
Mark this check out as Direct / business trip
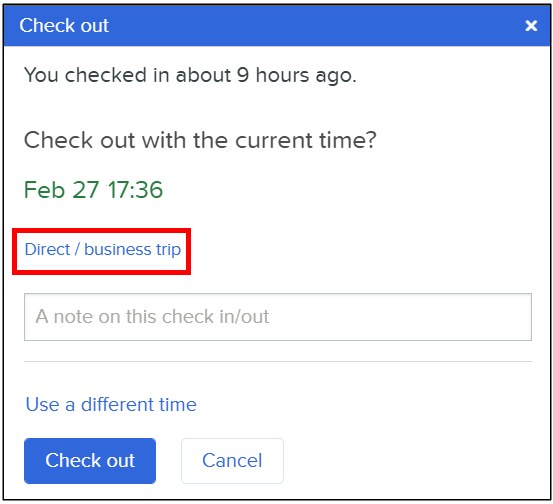[x=103, y=250]
